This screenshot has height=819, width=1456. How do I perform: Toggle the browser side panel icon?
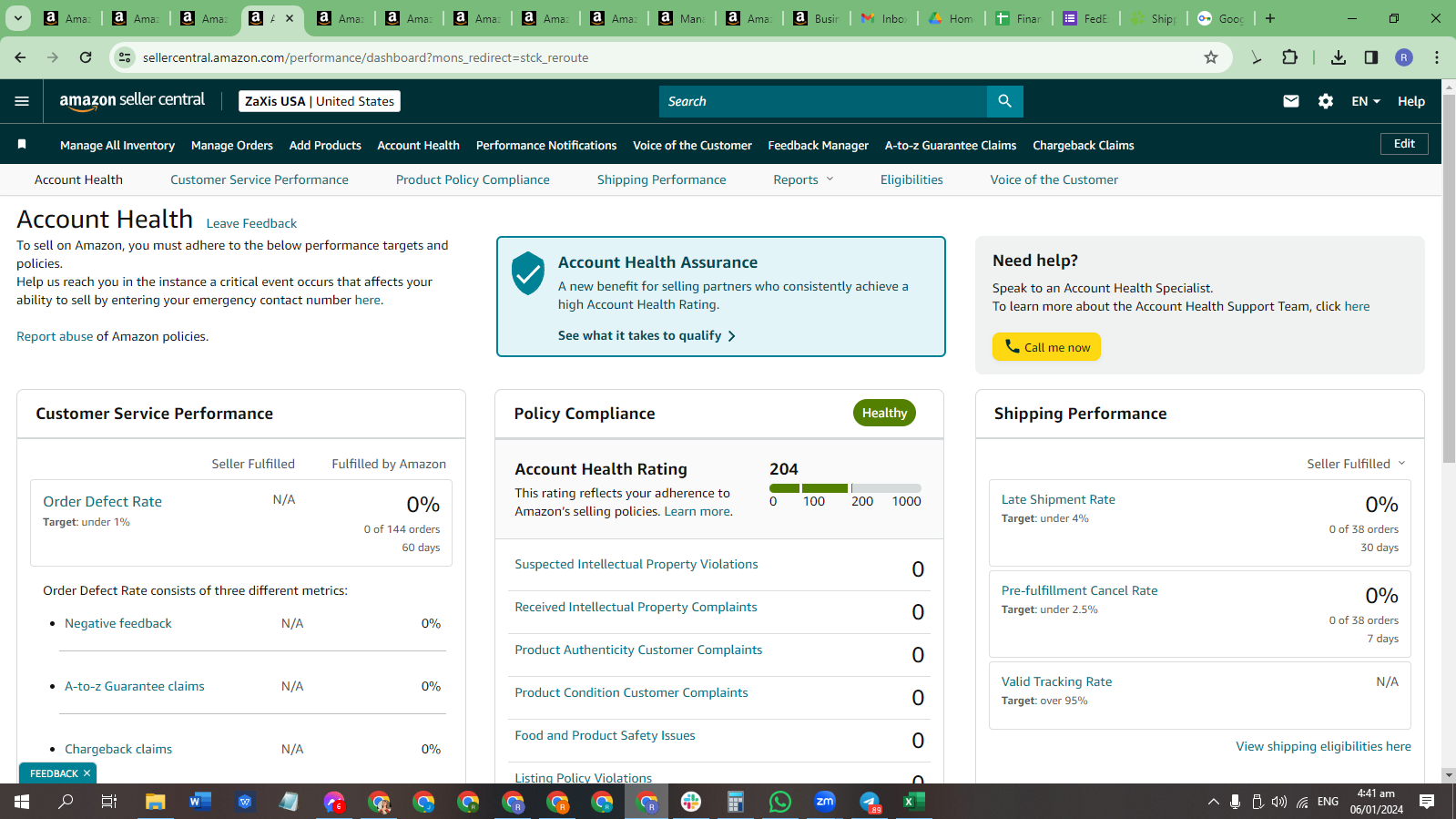1371,57
